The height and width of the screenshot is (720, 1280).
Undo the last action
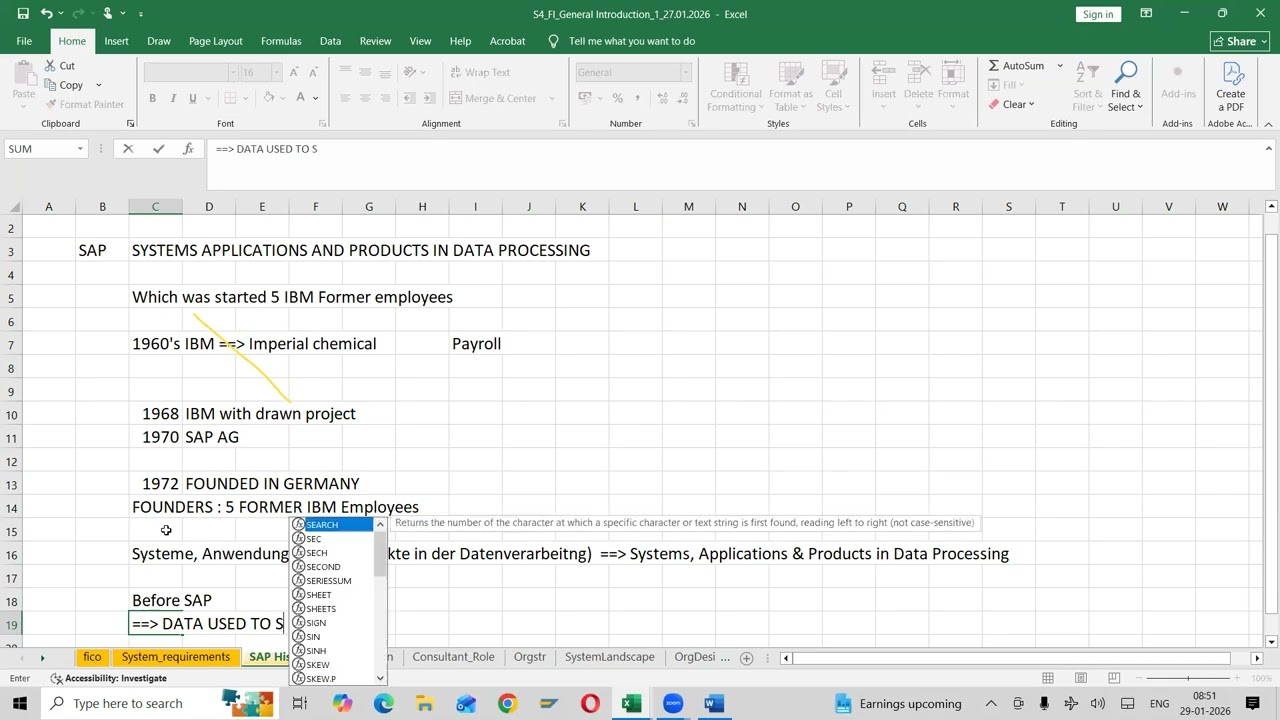pyautogui.click(x=47, y=14)
